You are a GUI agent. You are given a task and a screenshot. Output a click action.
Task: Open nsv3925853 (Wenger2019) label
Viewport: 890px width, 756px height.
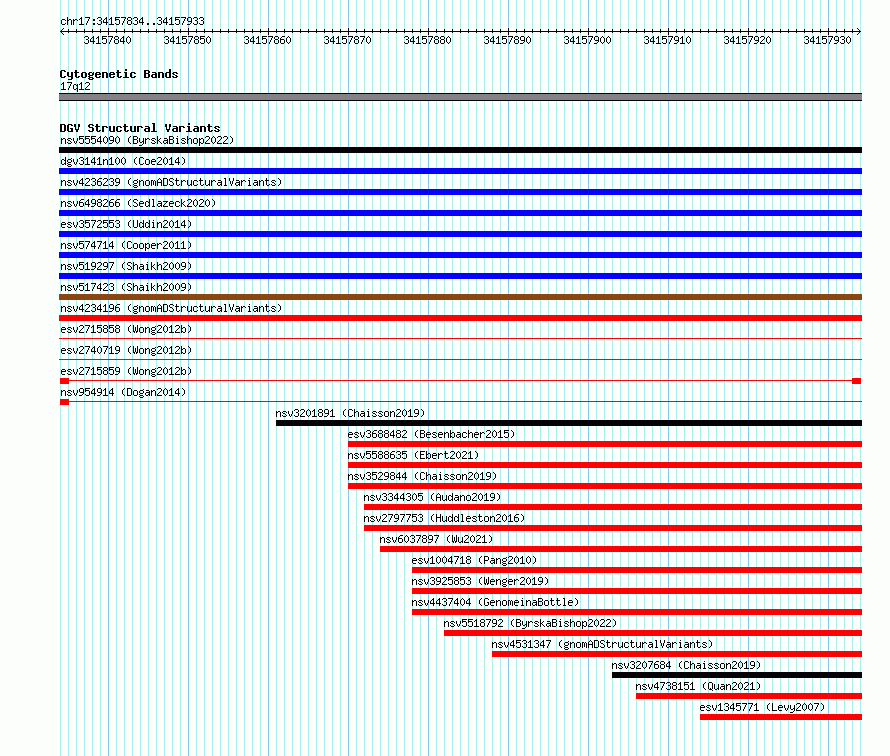pos(480,581)
